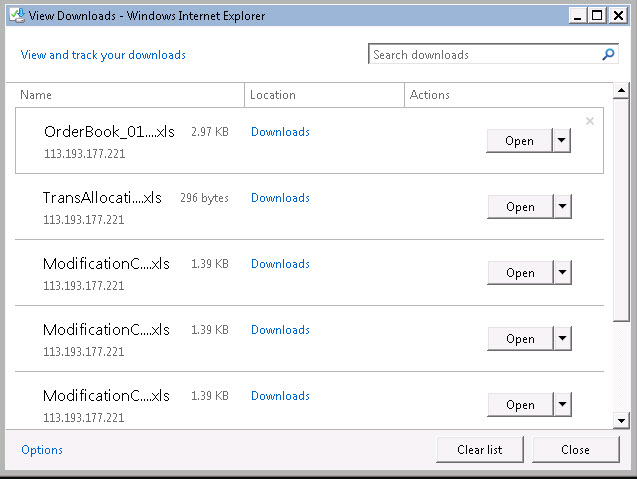Open the TransAllocati xls file

520,207
